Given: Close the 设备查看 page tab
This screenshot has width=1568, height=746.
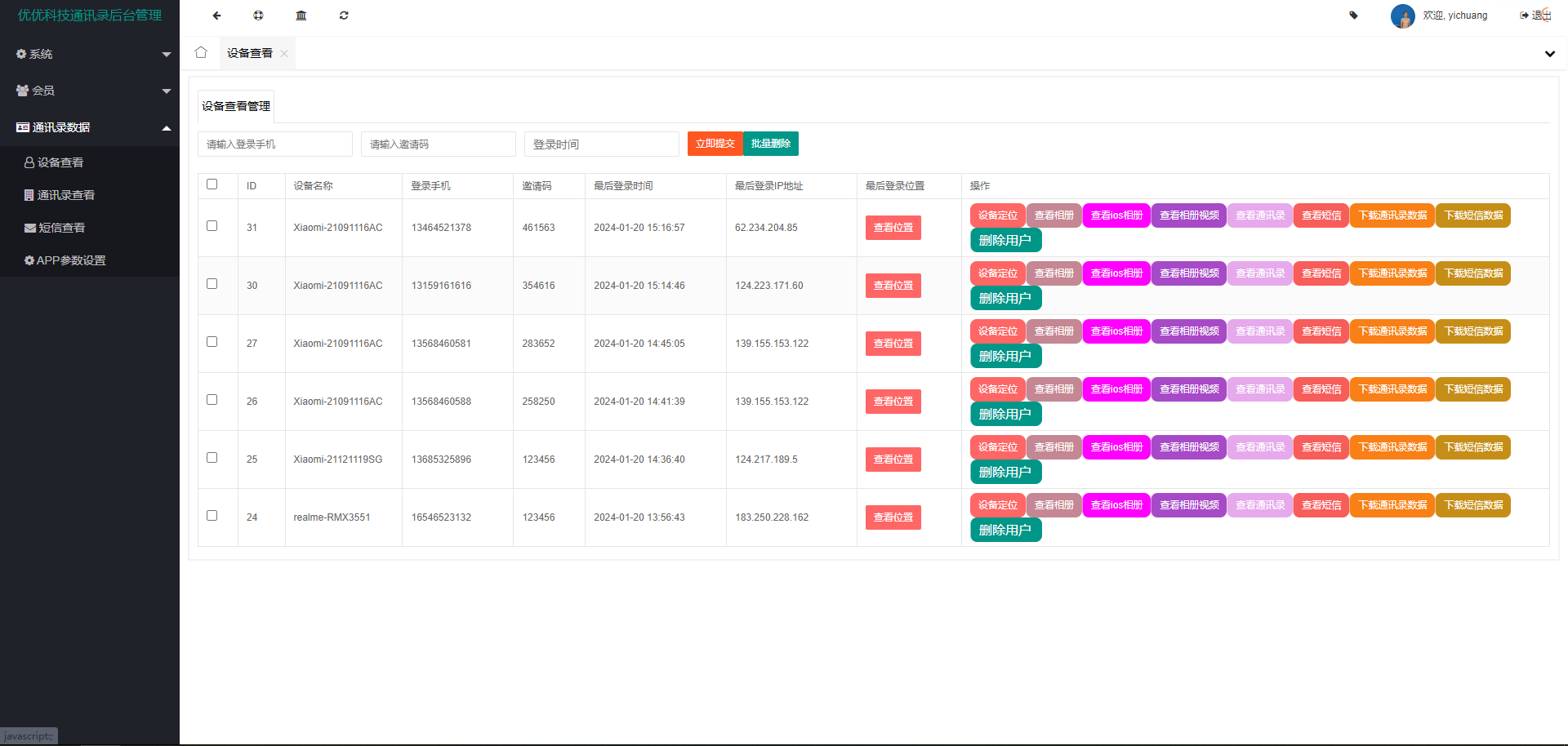Looking at the screenshot, I should point(284,54).
